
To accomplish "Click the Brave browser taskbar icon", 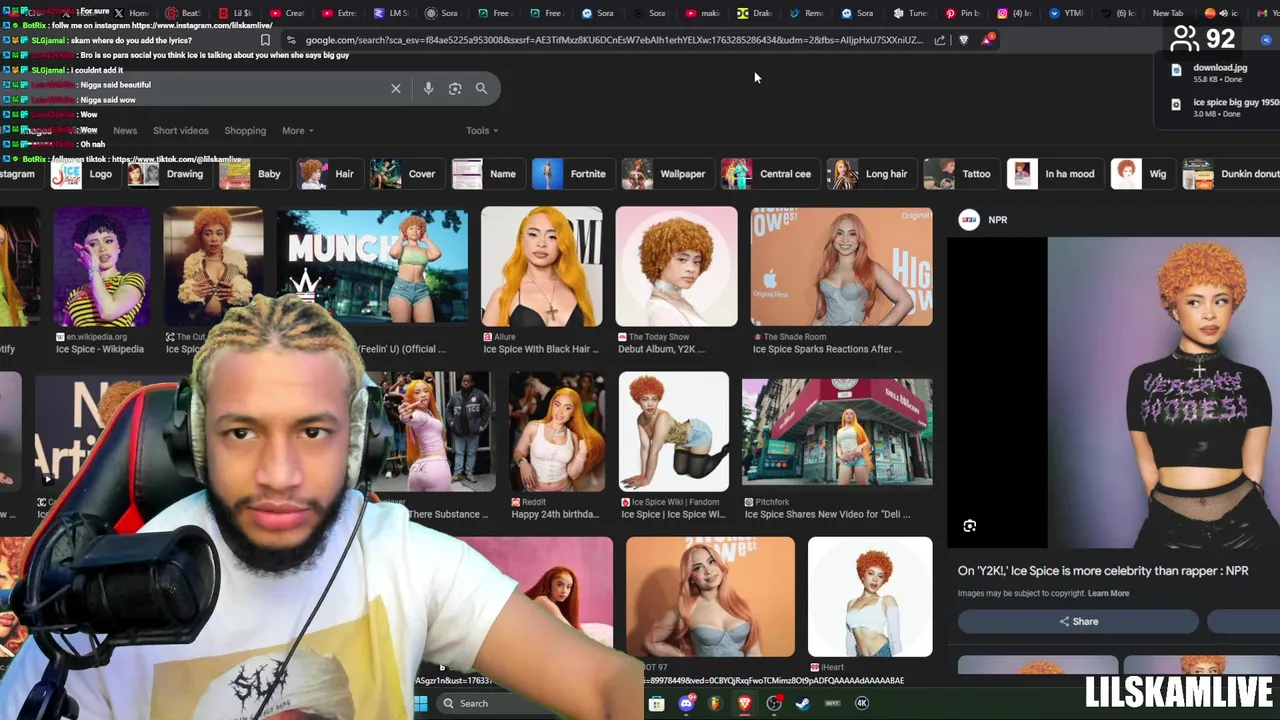I will [x=744, y=704].
